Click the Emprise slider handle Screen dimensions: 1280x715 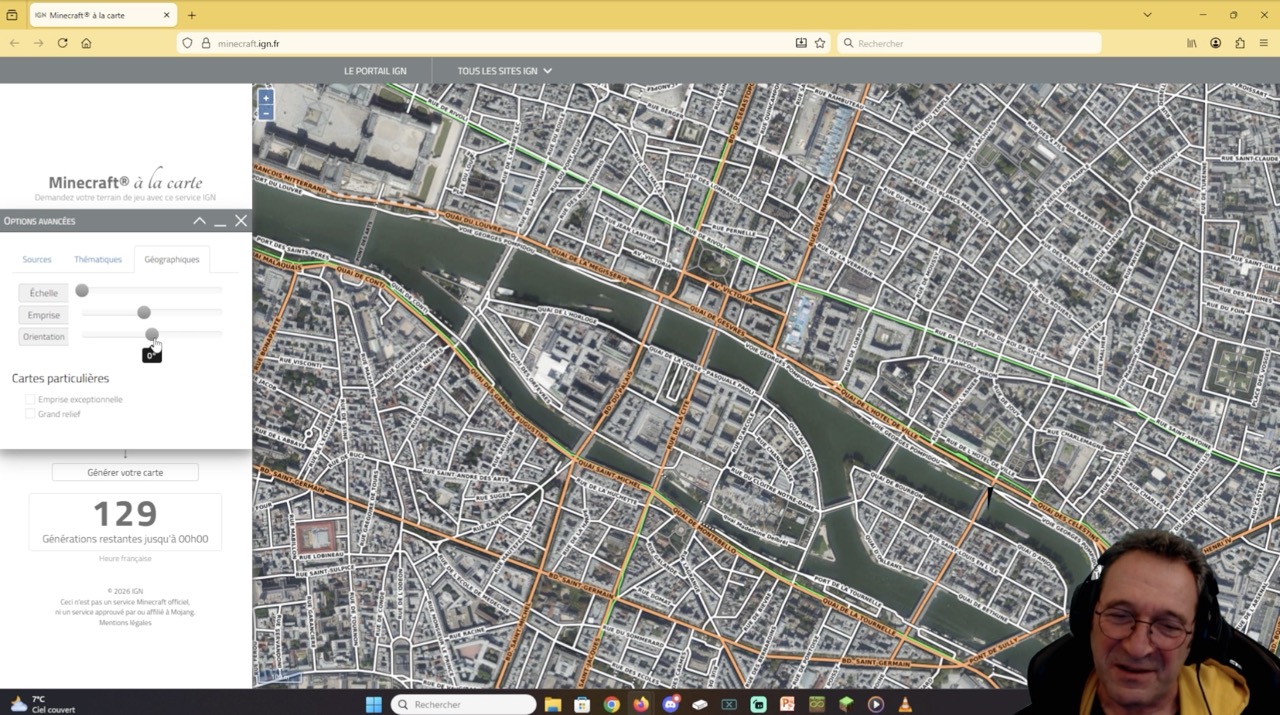[x=144, y=313]
